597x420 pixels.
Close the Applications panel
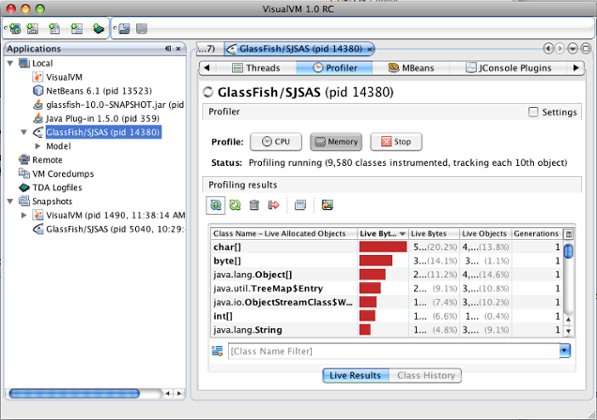(x=178, y=49)
